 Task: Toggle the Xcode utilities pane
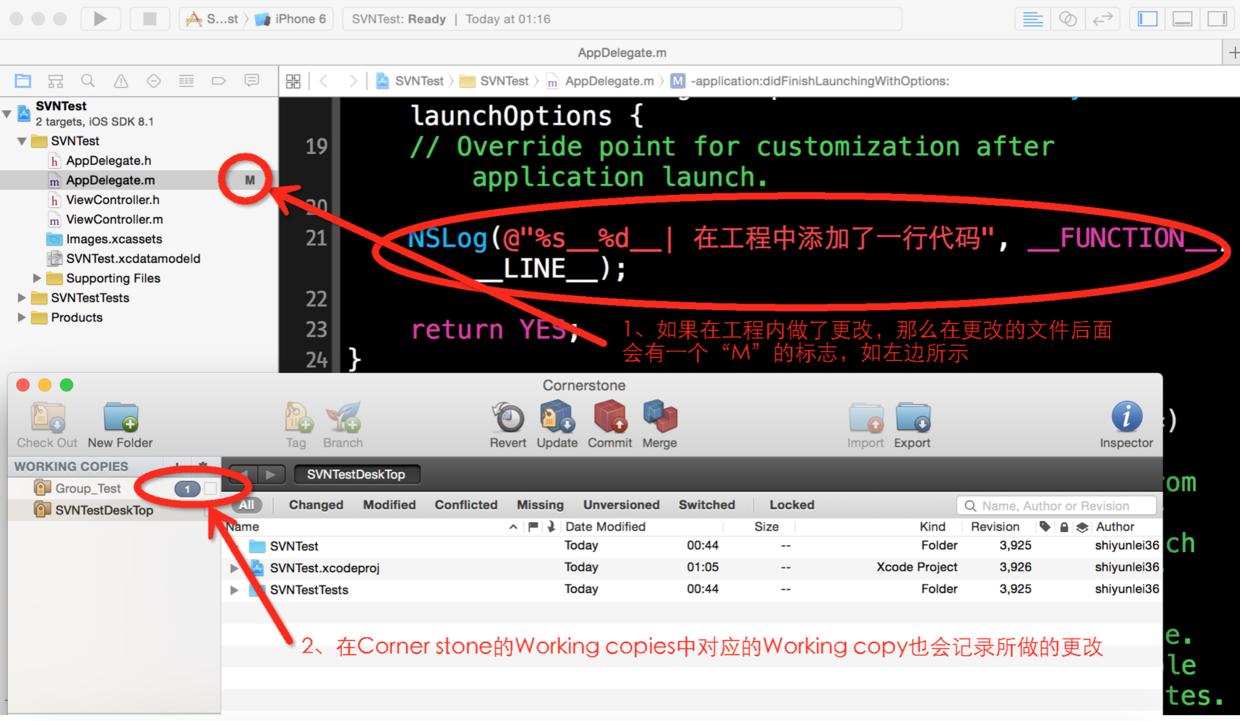pos(1216,19)
